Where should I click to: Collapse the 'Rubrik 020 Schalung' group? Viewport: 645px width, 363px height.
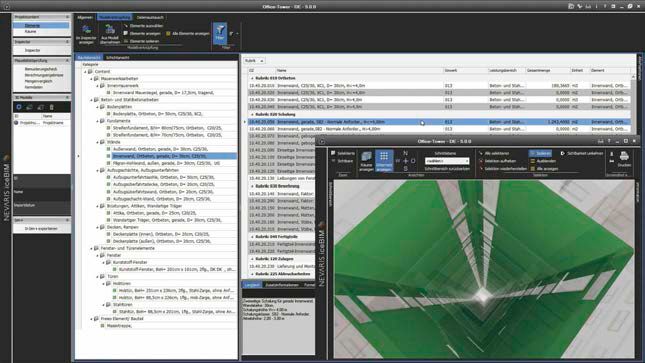pyautogui.click(x=252, y=114)
